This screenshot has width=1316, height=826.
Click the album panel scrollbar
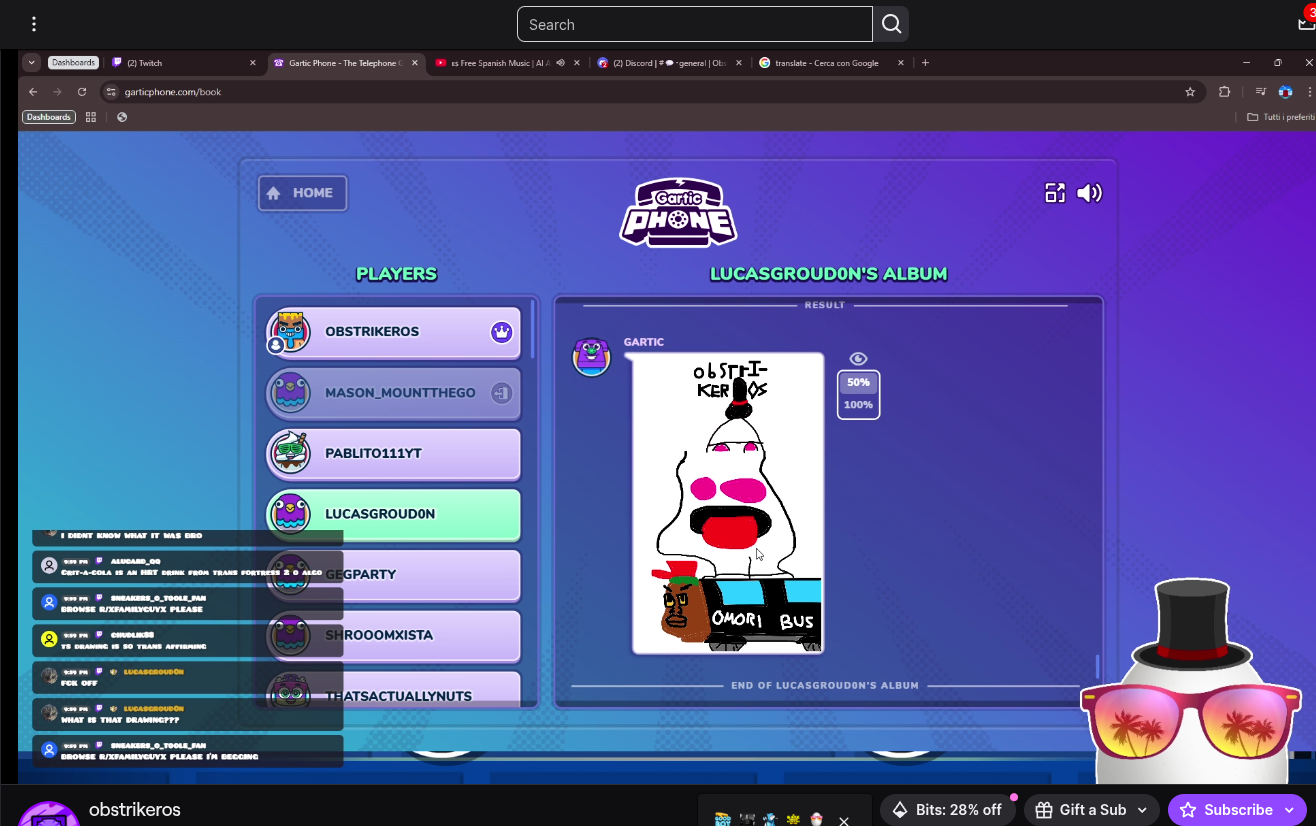click(1097, 667)
